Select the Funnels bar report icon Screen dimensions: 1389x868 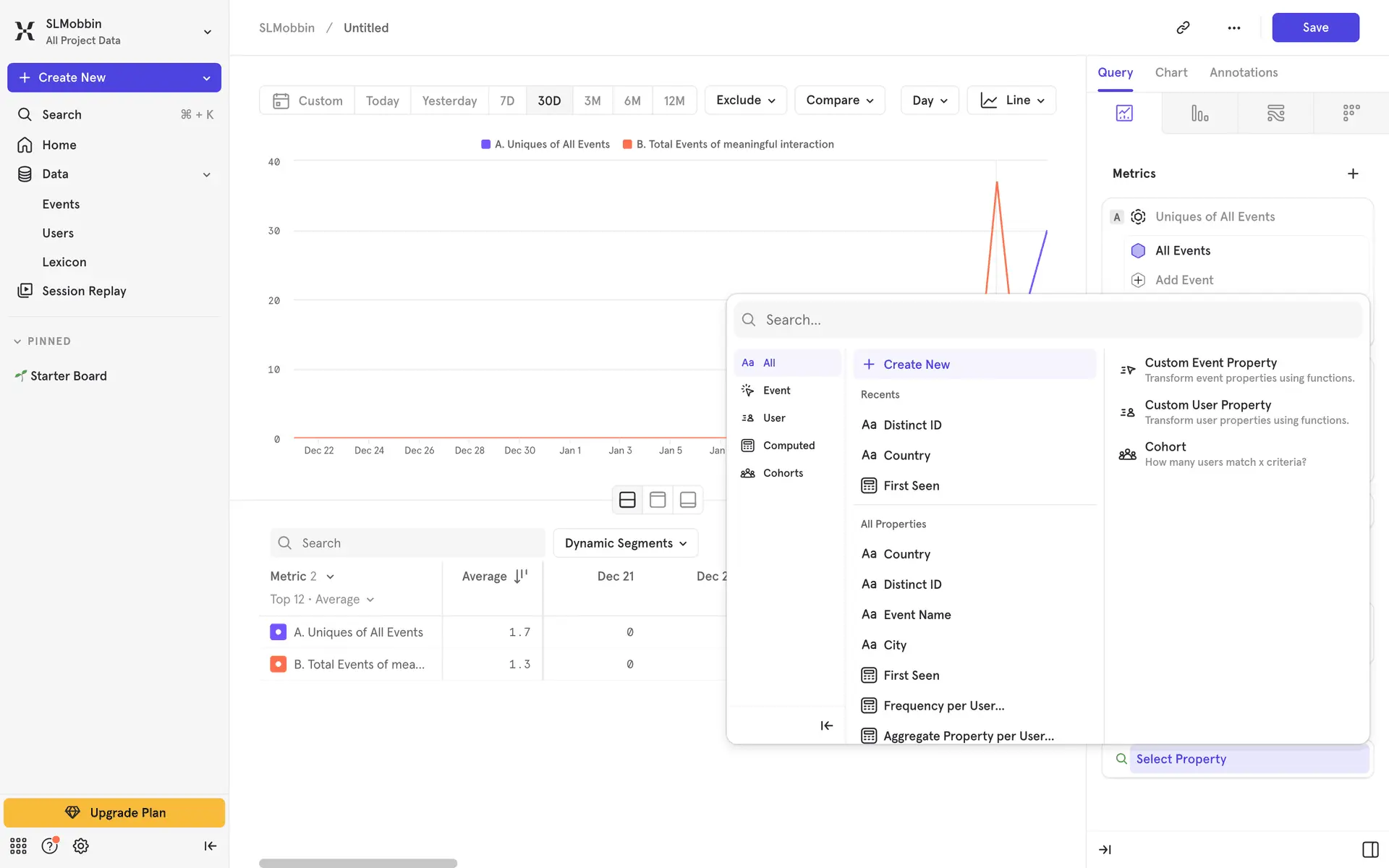[1199, 113]
